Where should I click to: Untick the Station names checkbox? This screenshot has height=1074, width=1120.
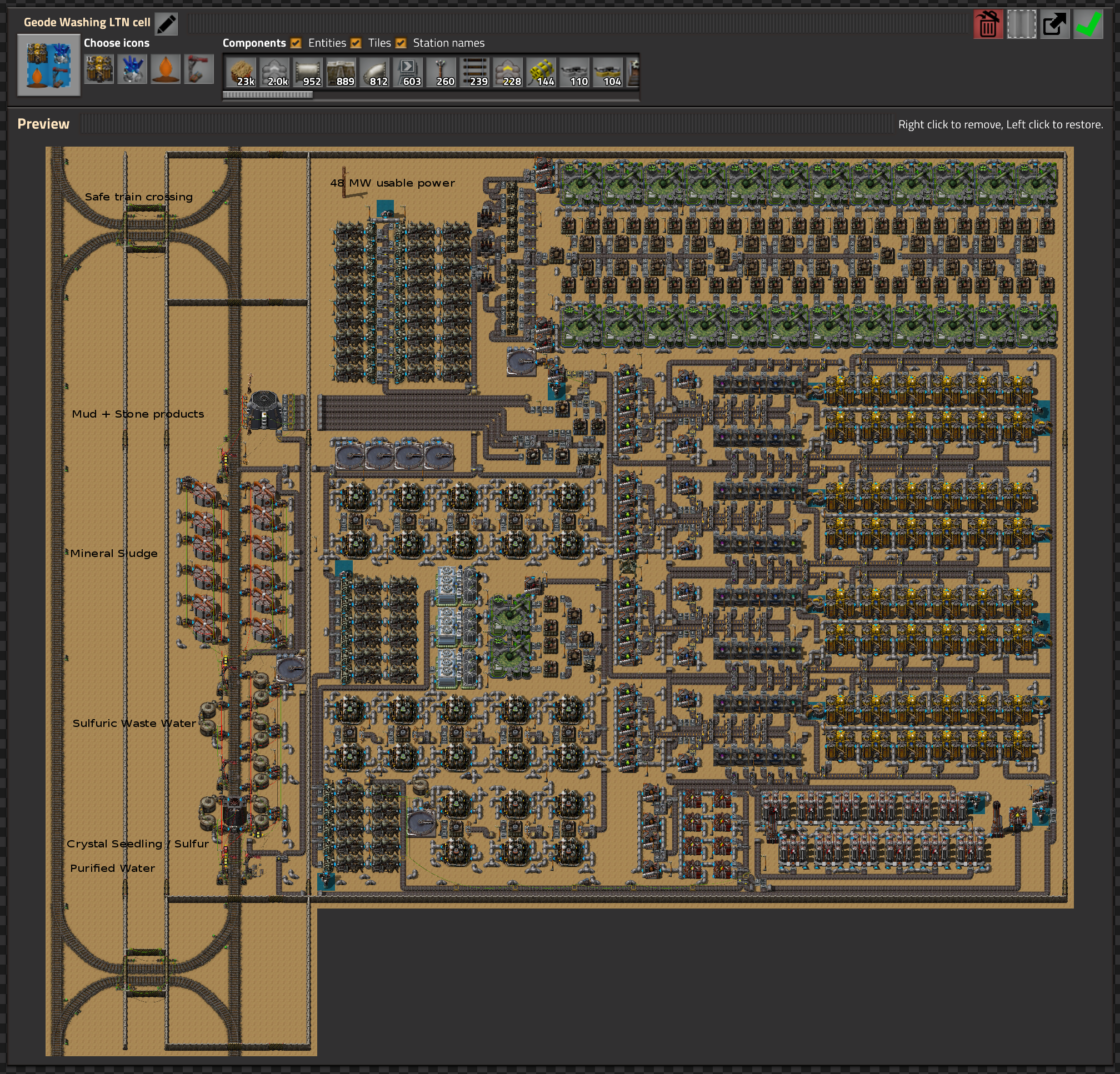401,43
